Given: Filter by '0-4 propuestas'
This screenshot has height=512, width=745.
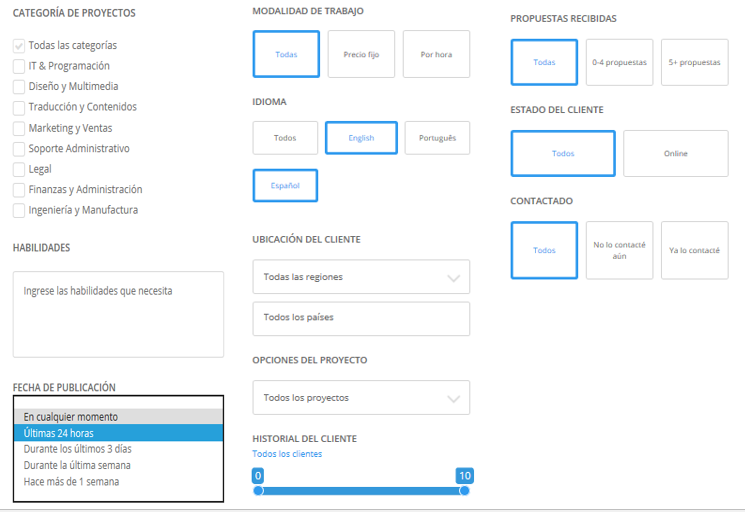Looking at the screenshot, I should point(619,62).
